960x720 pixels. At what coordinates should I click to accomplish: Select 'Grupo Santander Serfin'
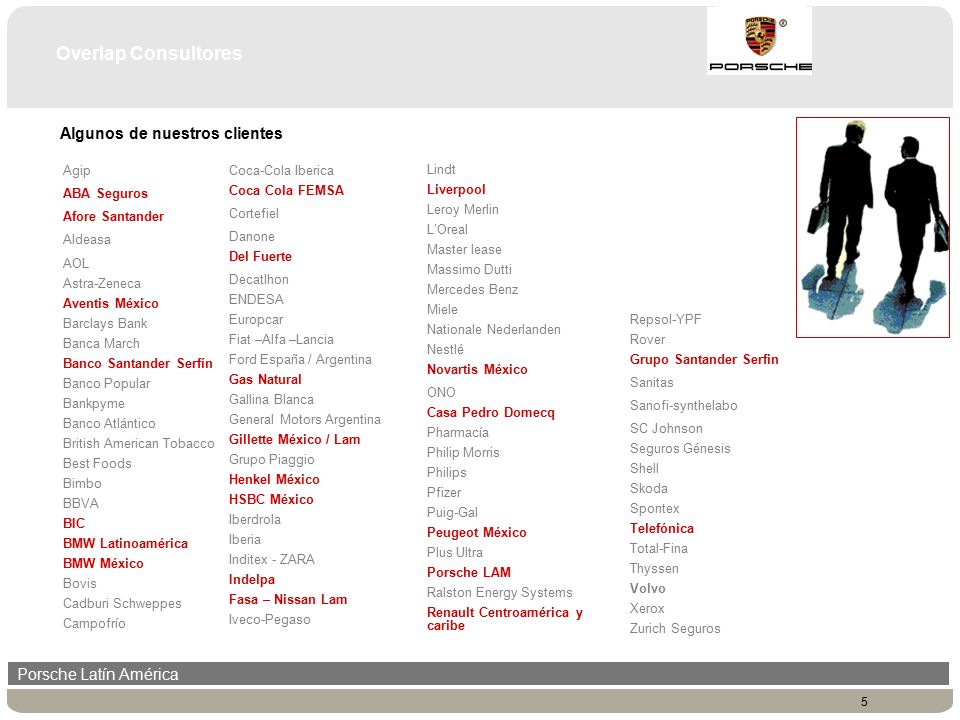point(704,359)
